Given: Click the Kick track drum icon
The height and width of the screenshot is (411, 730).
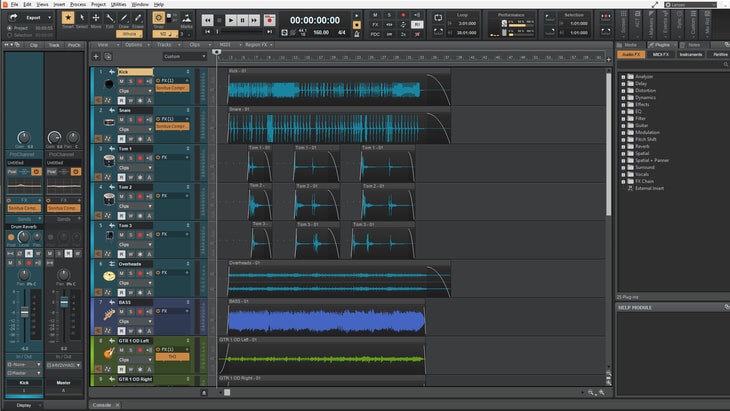Looking at the screenshot, I should tap(109, 84).
